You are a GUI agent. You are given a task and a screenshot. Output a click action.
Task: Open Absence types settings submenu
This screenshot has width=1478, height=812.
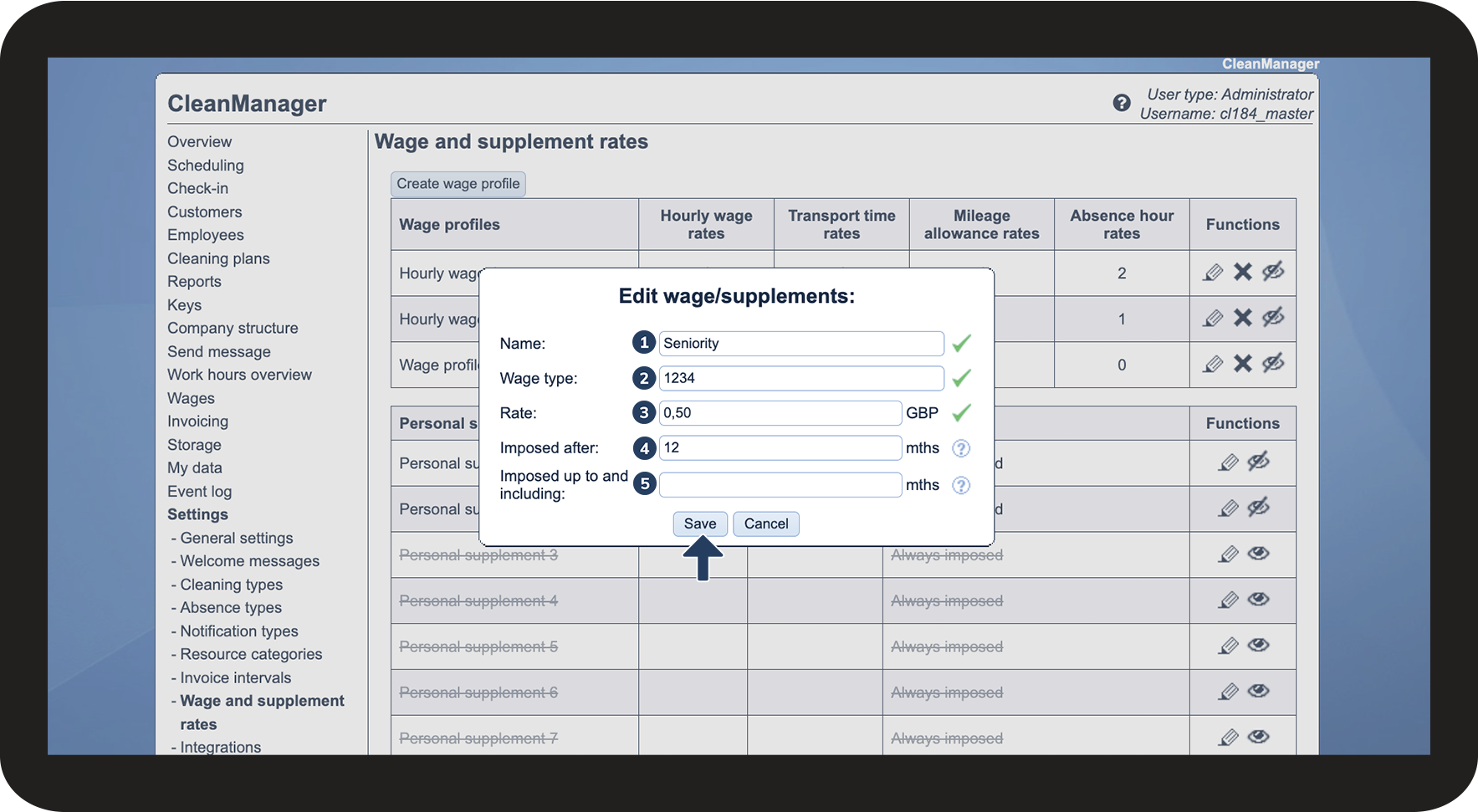coord(231,608)
